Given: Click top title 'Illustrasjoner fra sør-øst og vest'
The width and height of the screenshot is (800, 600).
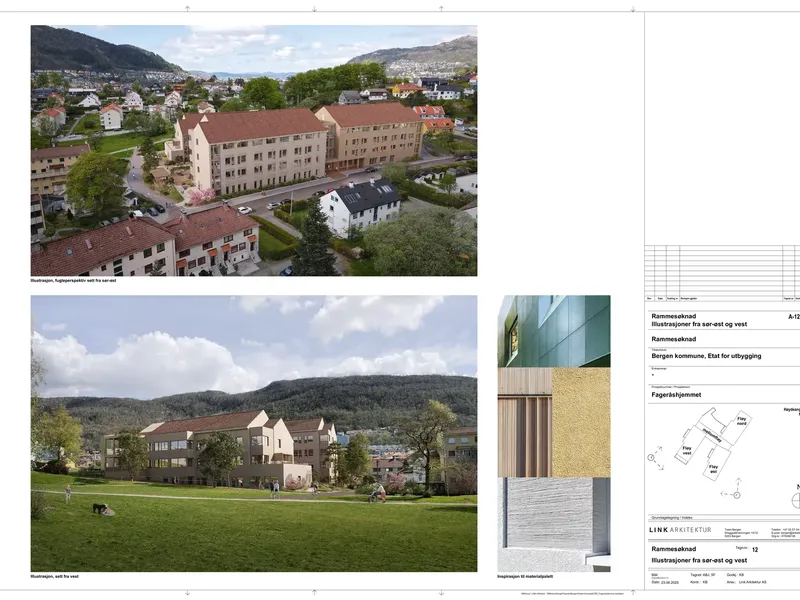Looking at the screenshot, I should tap(699, 324).
